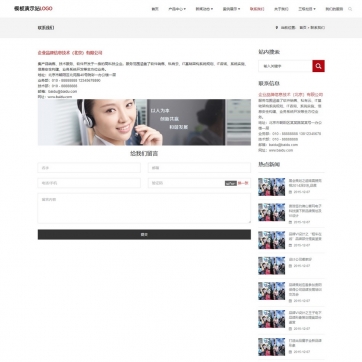Open the fifth hot news thumbnail
Image resolution: width=362 pixels, height=362 pixels.
click(x=272, y=291)
